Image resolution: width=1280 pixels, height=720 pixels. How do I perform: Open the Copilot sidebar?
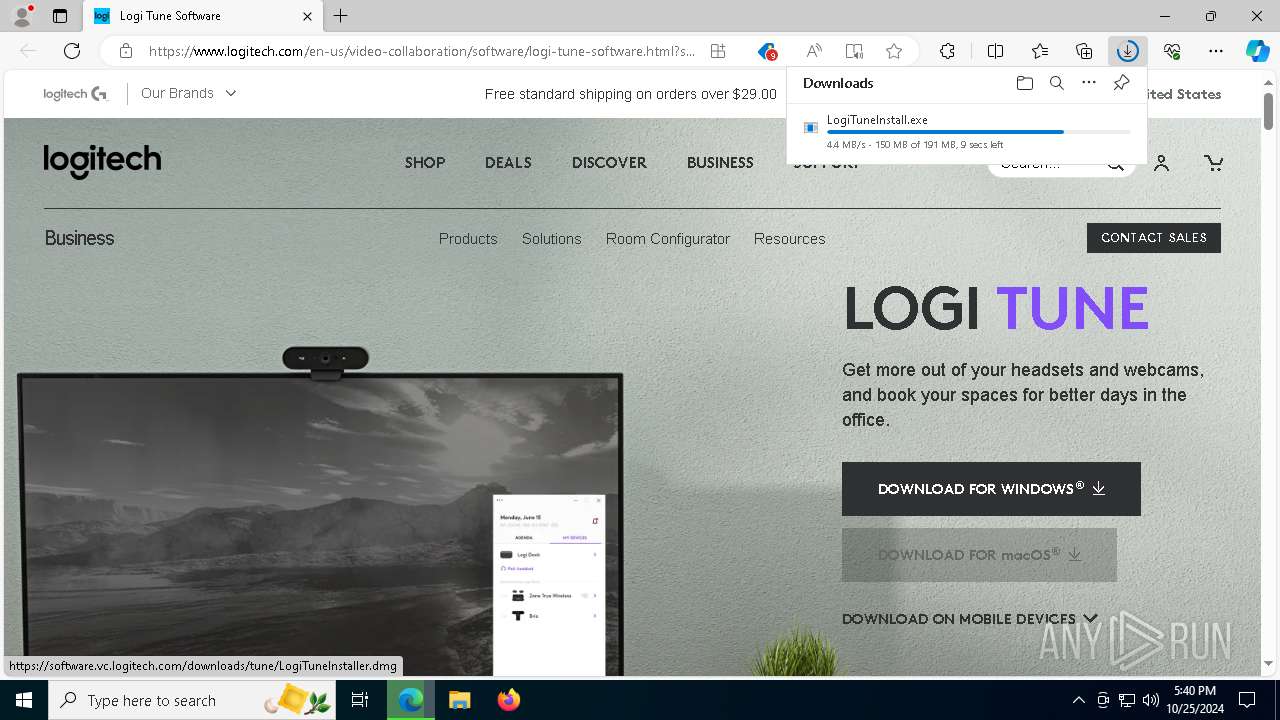click(x=1257, y=51)
